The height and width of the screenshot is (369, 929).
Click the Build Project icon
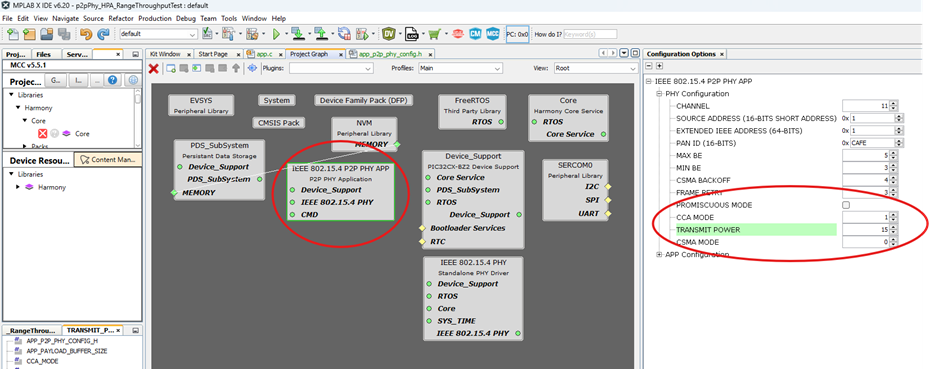[229, 34]
